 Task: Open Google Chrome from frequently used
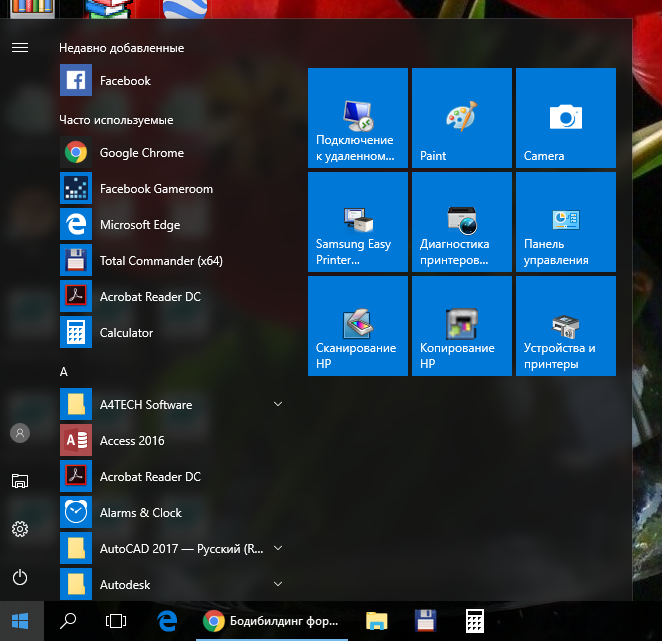tap(141, 153)
